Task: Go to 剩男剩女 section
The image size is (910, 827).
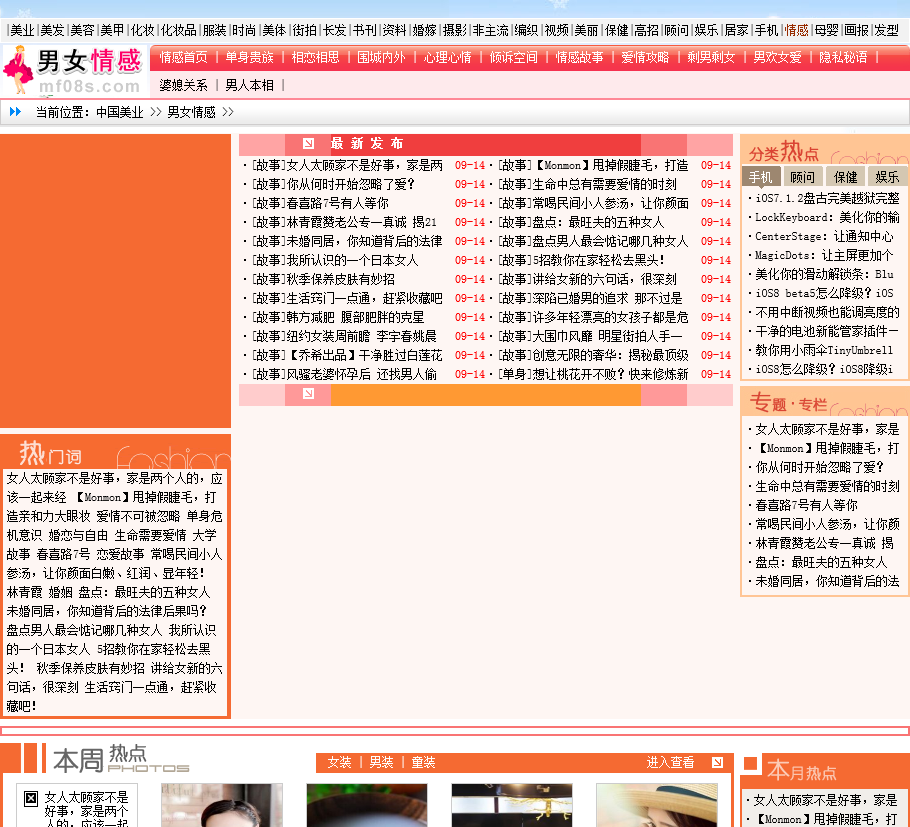Action: point(712,57)
